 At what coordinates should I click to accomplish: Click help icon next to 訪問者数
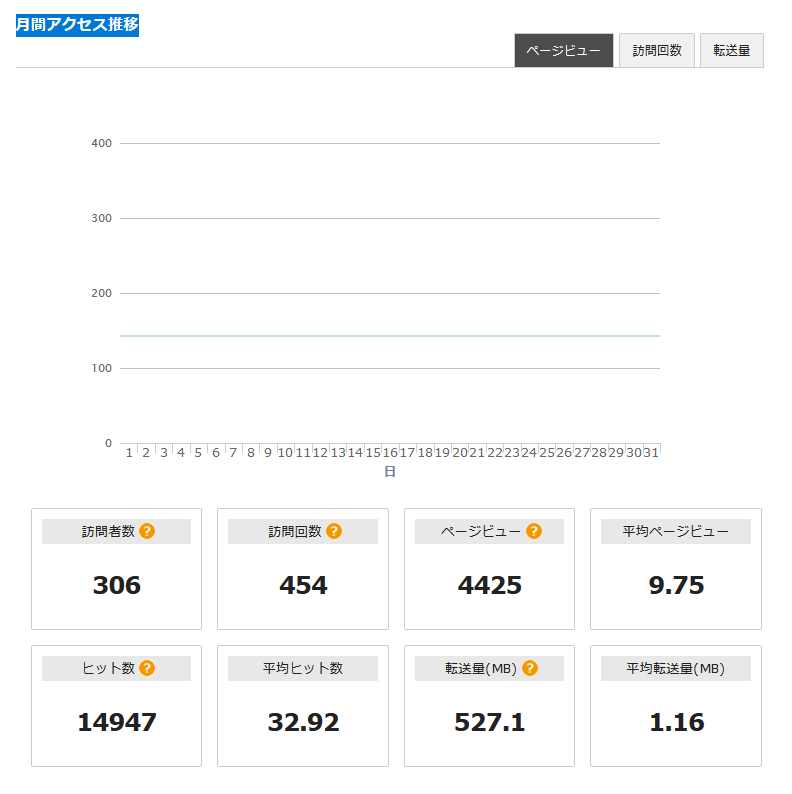147,531
